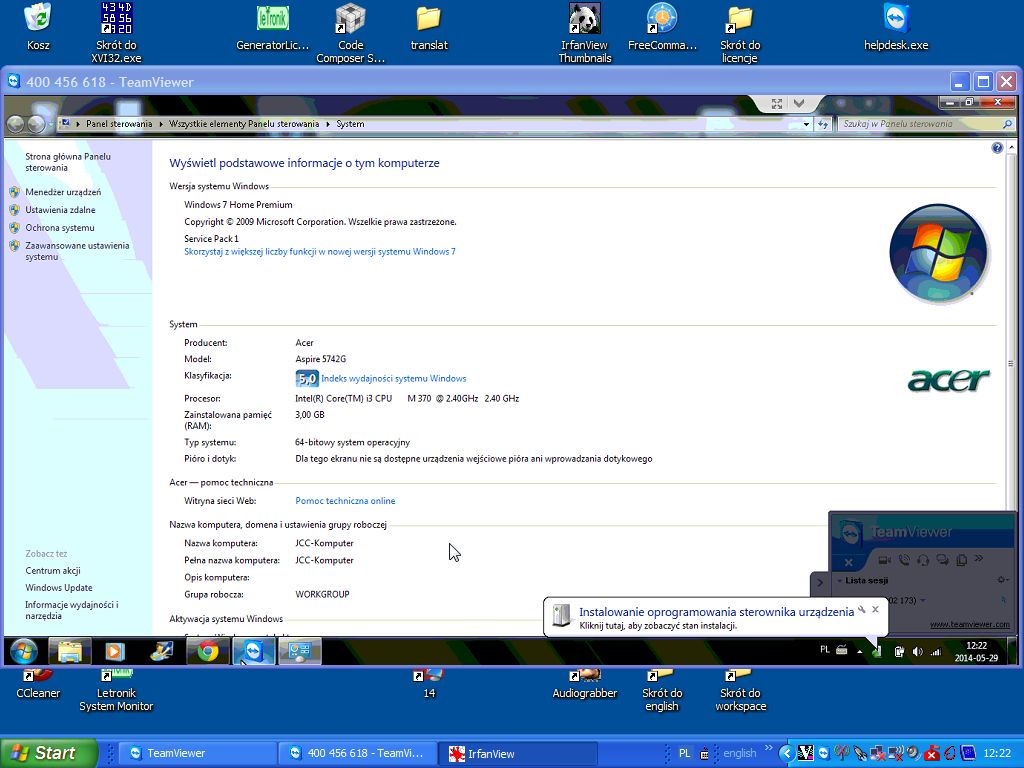The width and height of the screenshot is (1024, 768).
Task: Open the TeamViewer chat icon in panel
Action: pos(942,560)
